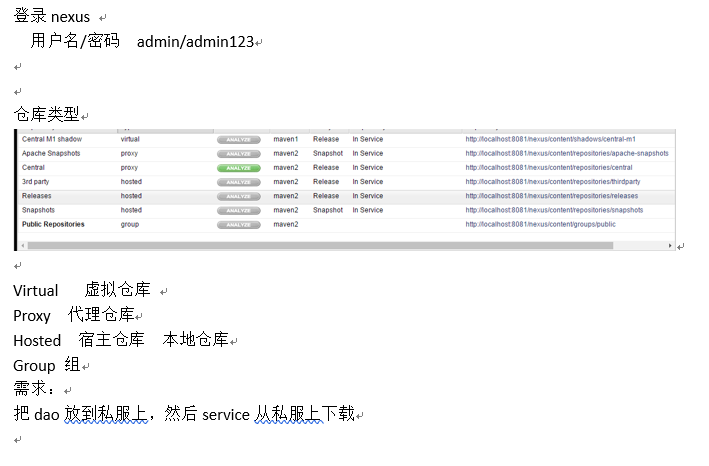
Task: Click ANALYZE button in Snapshots row
Action: 239,211
